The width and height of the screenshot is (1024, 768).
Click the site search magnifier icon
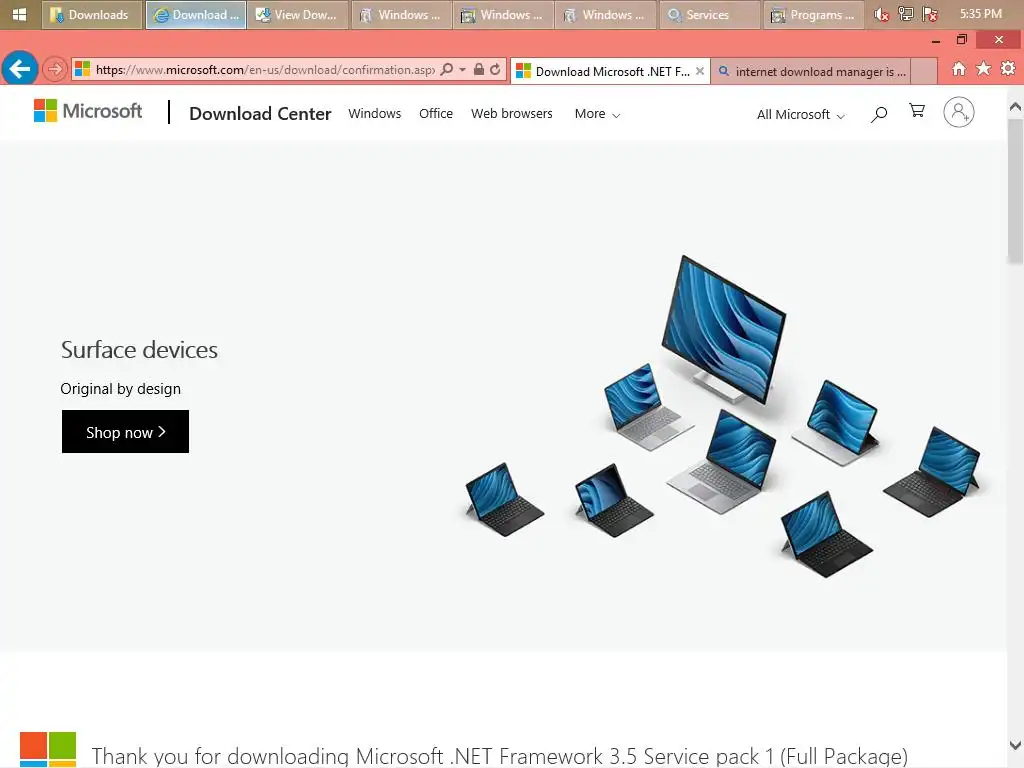coord(879,114)
